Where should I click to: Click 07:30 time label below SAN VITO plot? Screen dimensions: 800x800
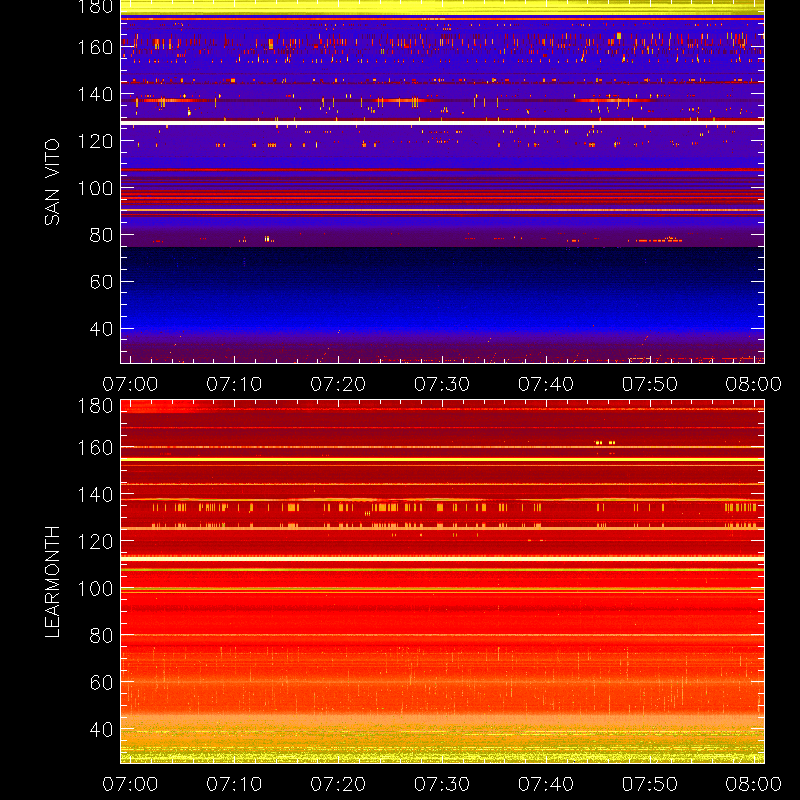pos(442,384)
